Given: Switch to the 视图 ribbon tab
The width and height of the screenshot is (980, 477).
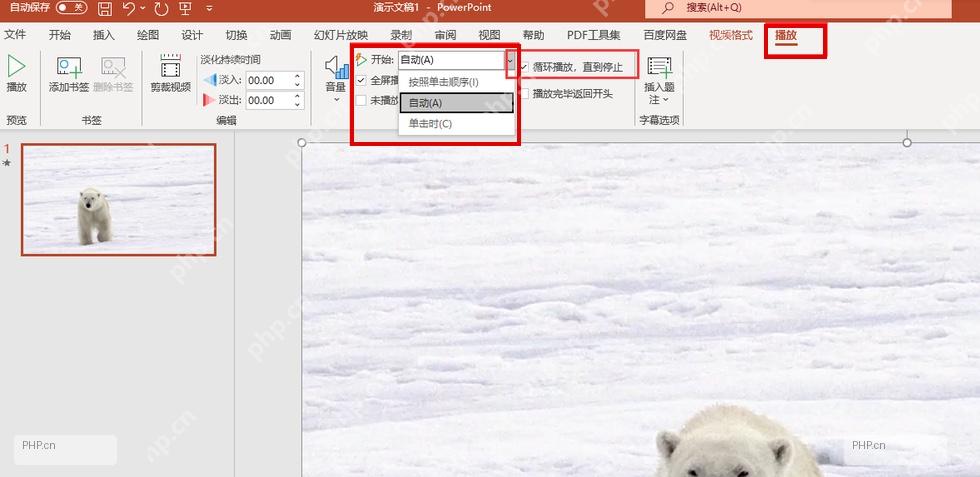Looking at the screenshot, I should click(x=489, y=35).
